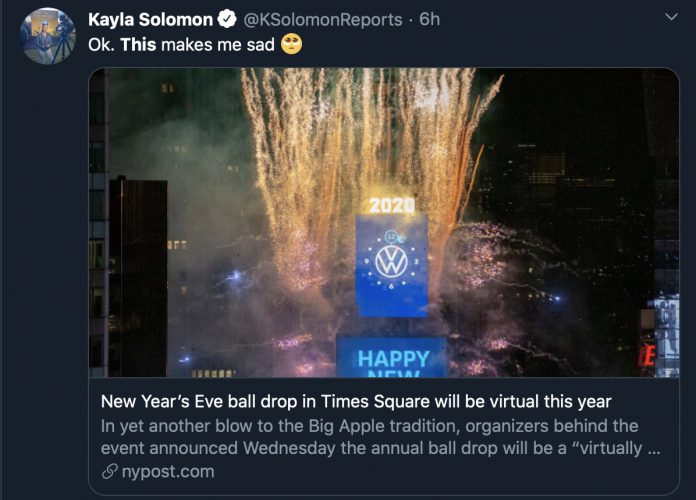Click the pleading face emoji
This screenshot has width=696, height=500.
pos(292,44)
